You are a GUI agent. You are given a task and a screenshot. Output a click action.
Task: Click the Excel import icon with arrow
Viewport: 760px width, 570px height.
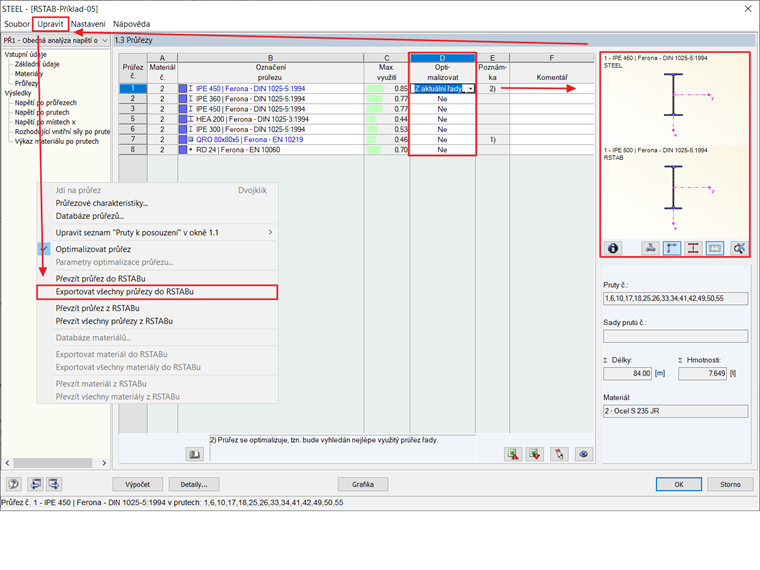pos(535,454)
